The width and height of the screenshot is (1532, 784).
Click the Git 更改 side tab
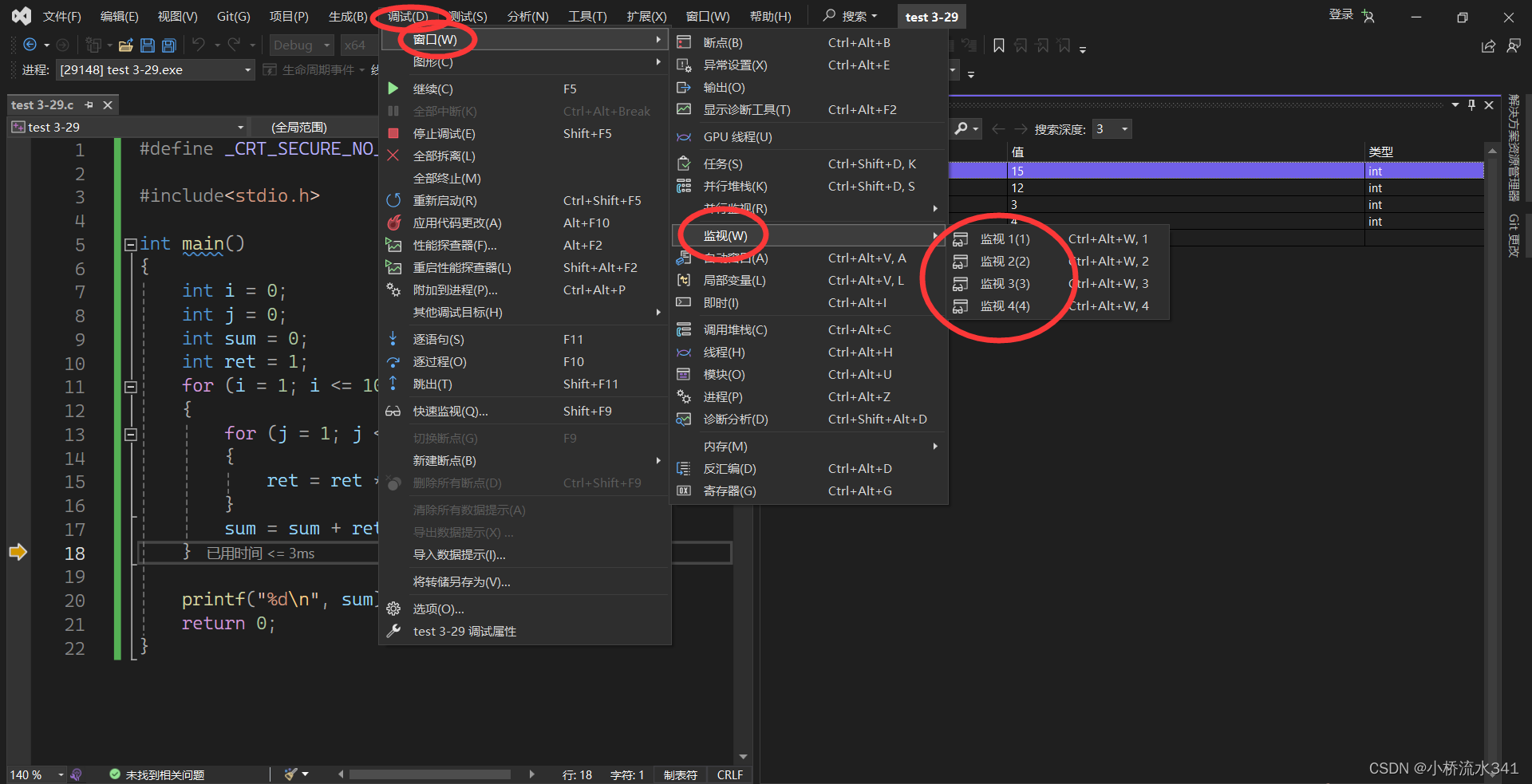tap(1513, 235)
